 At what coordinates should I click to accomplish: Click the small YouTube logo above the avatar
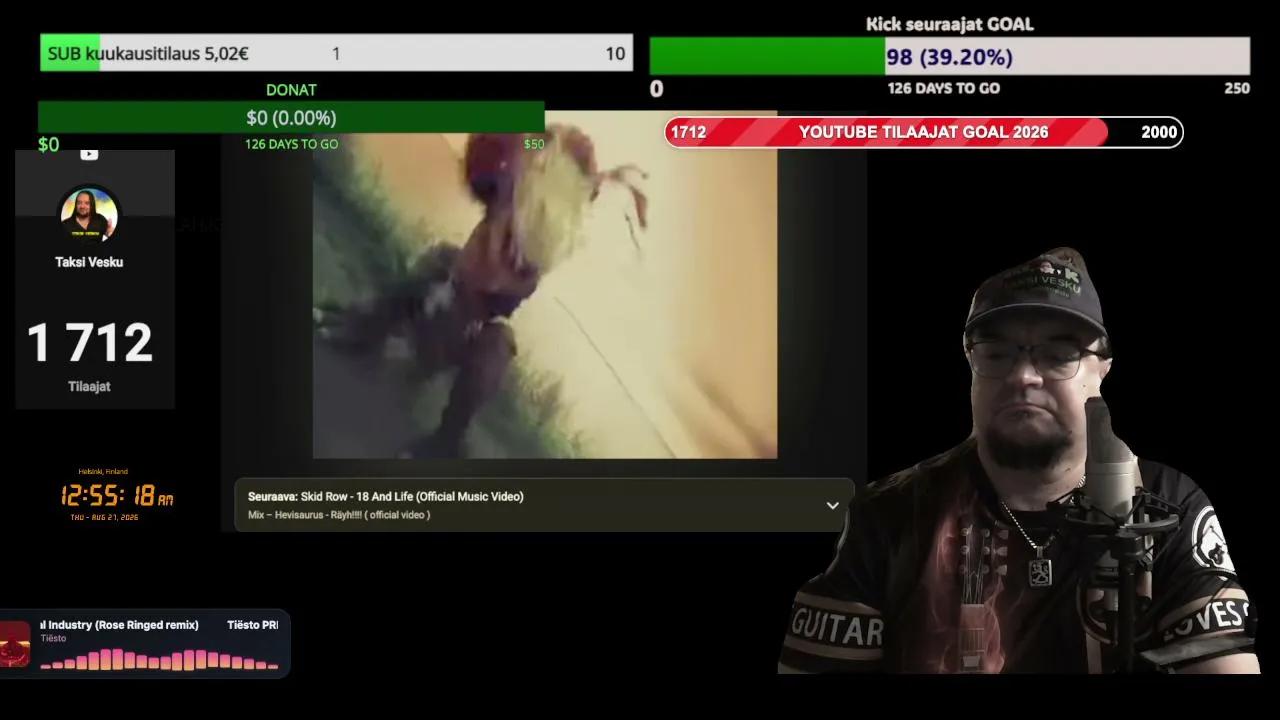click(89, 154)
